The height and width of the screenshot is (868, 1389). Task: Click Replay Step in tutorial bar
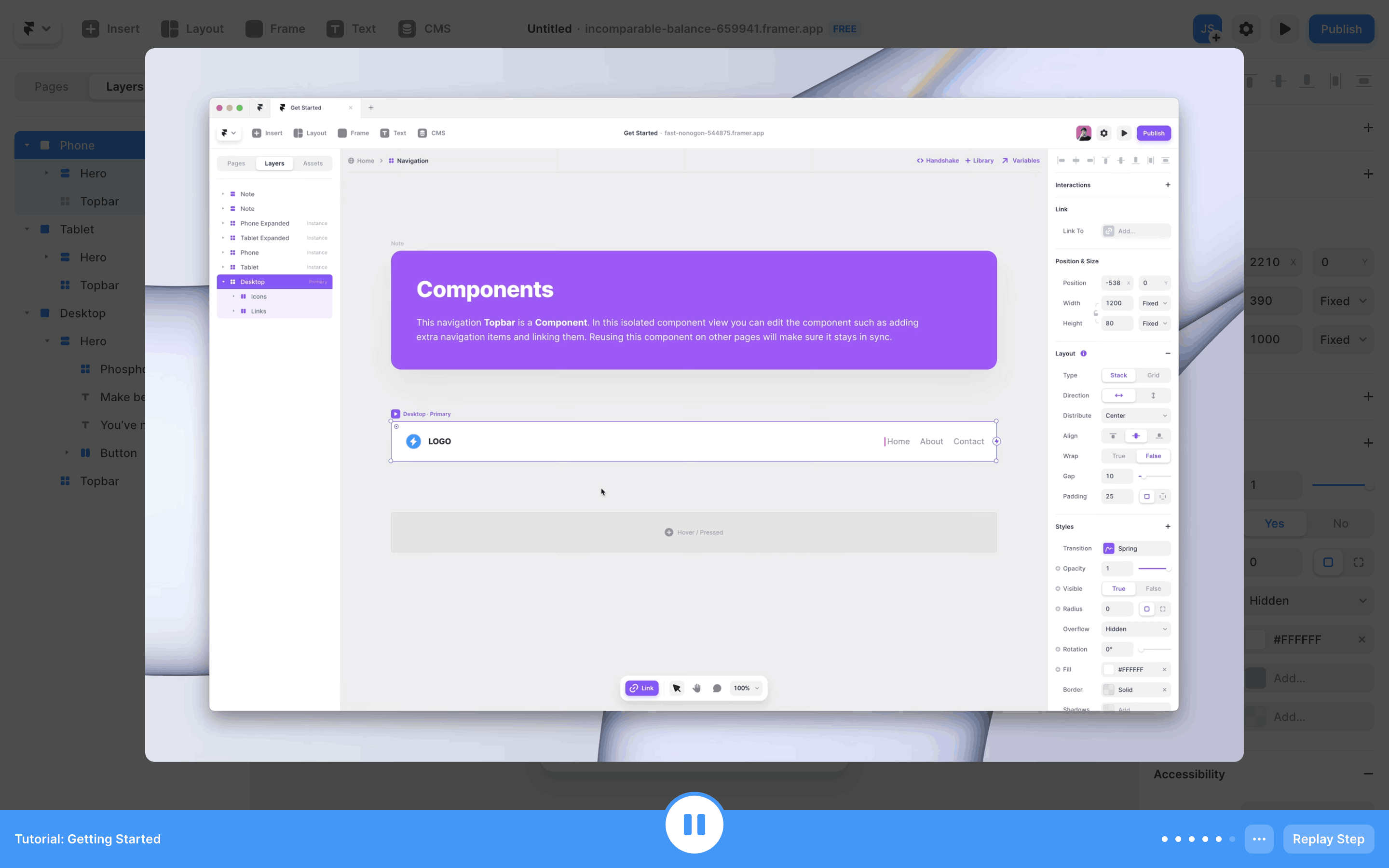pos(1328,839)
